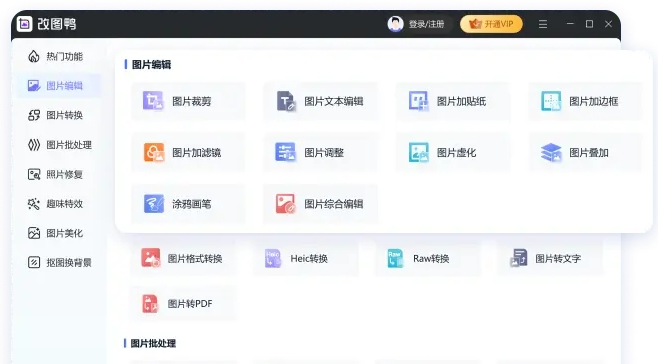Open the 图片叠加 overlay icon

(551, 152)
